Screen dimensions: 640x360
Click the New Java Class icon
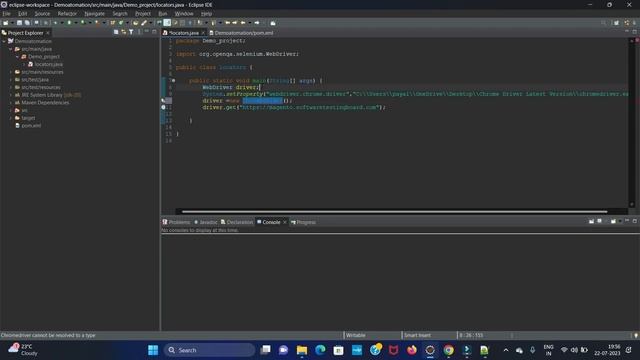click(x=120, y=23)
